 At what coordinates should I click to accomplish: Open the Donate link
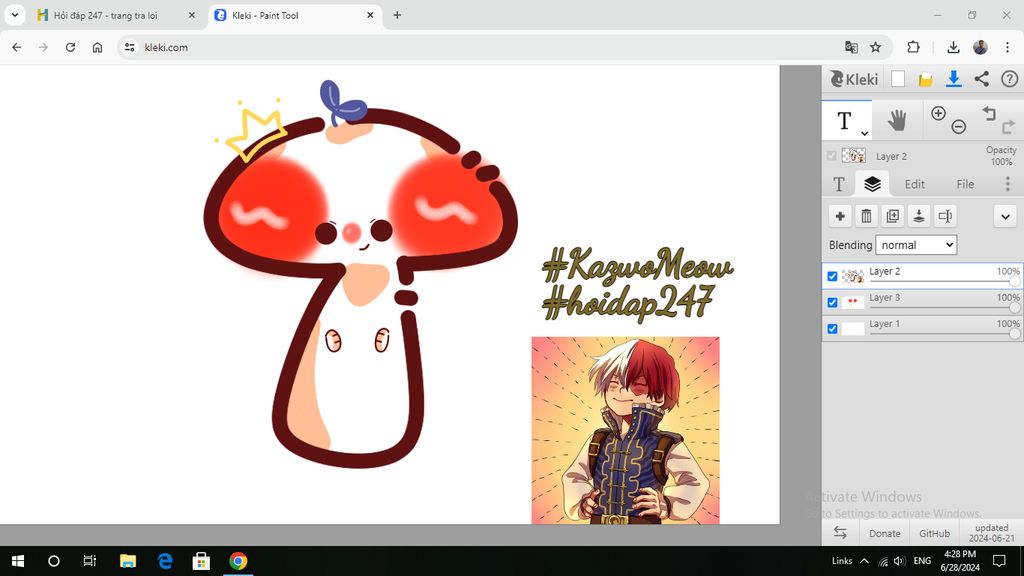point(884,533)
